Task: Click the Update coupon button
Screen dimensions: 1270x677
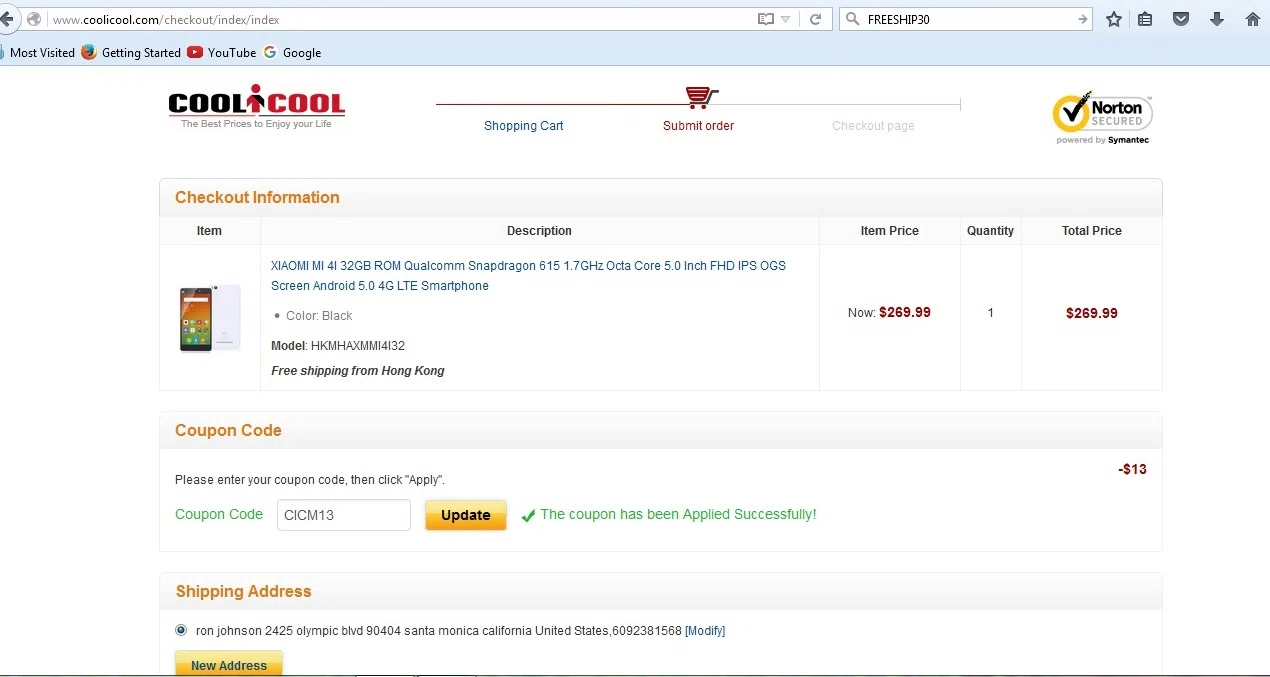Action: pos(466,515)
